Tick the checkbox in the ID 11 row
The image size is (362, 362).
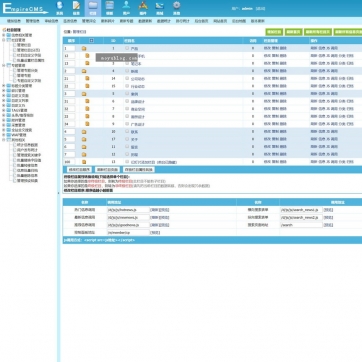tap(127, 147)
